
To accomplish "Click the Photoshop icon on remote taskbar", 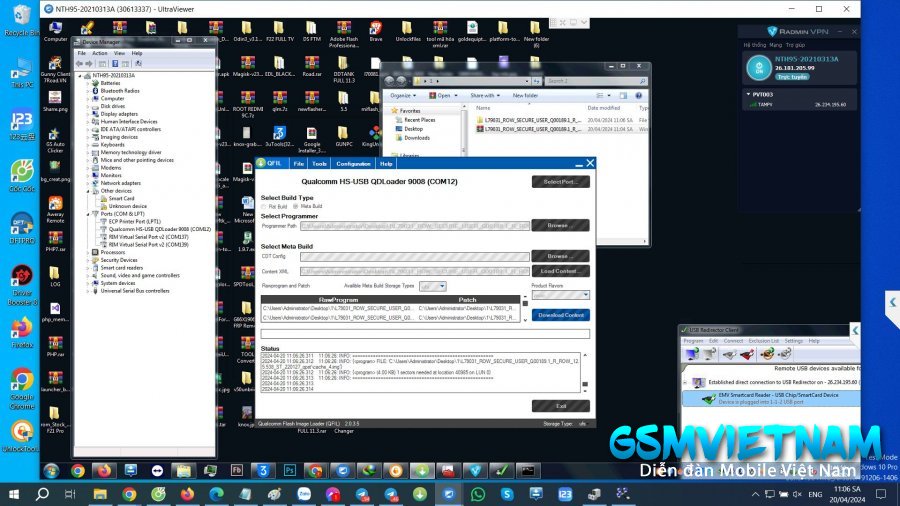I will [289, 471].
